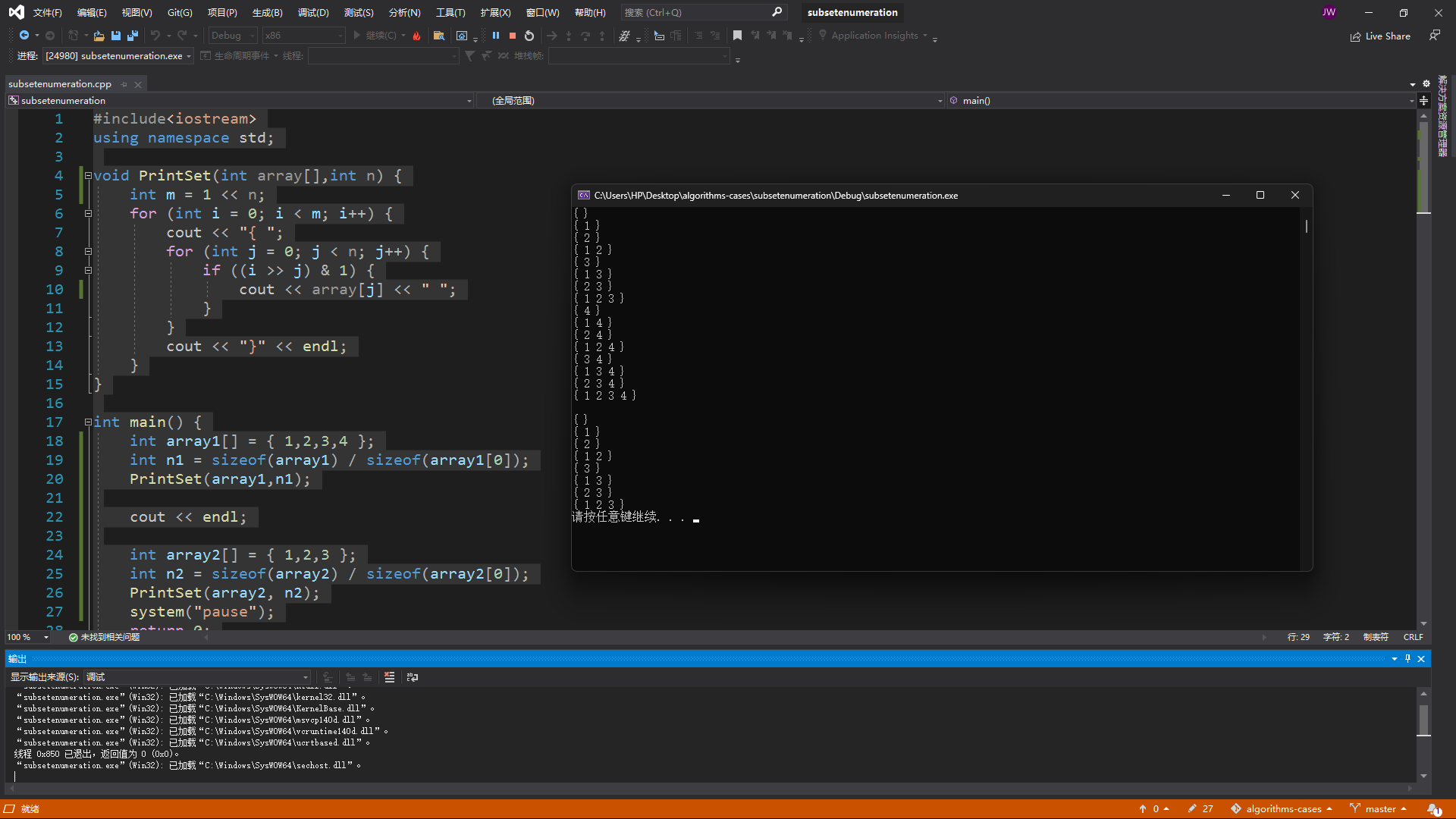Click the Output panel vertical scrollbar
The width and height of the screenshot is (1456, 819).
[x=1423, y=735]
